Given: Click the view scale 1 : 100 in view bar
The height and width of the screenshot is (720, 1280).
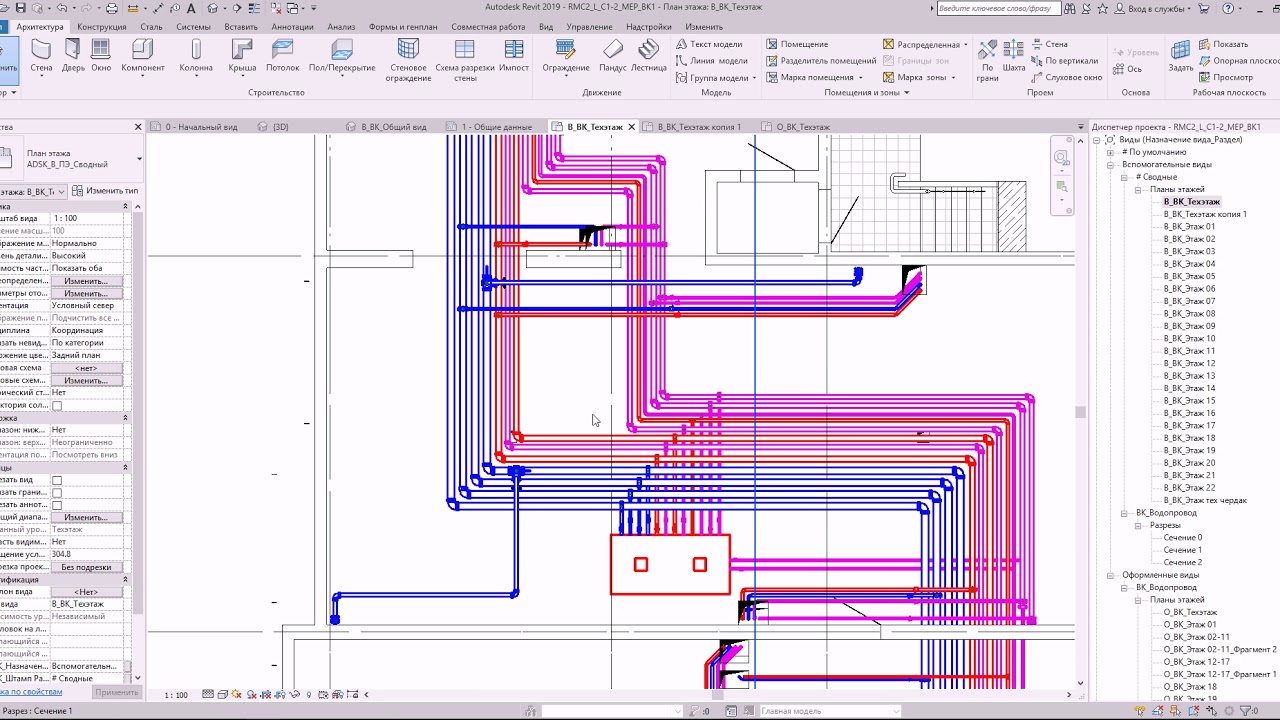Looking at the screenshot, I should pos(175,695).
